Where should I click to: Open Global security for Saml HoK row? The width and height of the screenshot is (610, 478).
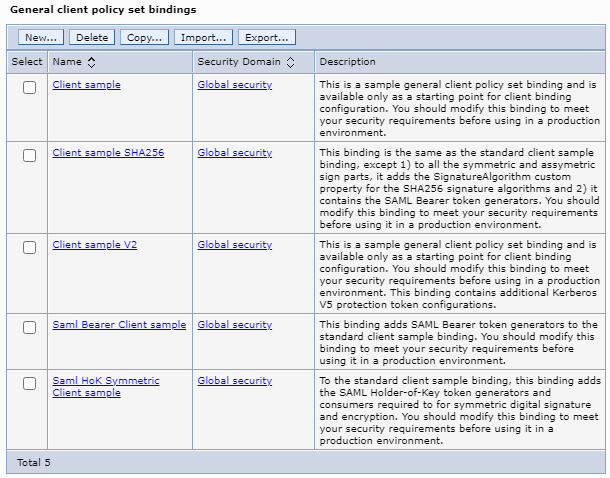235,381
